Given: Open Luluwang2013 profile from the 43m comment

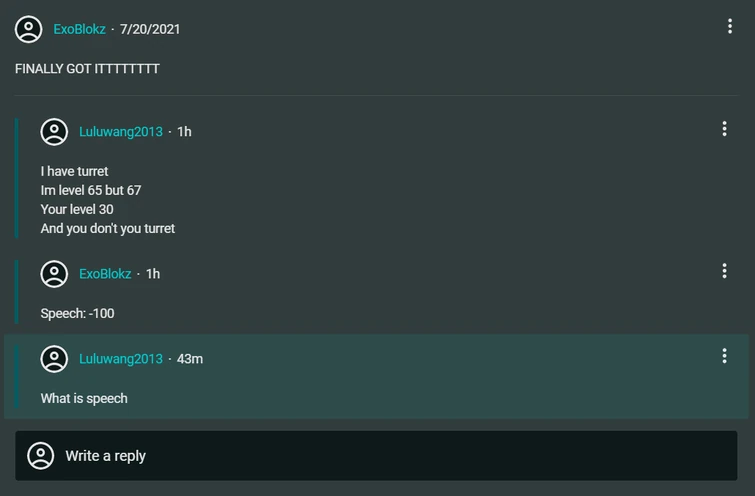Looking at the screenshot, I should coord(121,359).
